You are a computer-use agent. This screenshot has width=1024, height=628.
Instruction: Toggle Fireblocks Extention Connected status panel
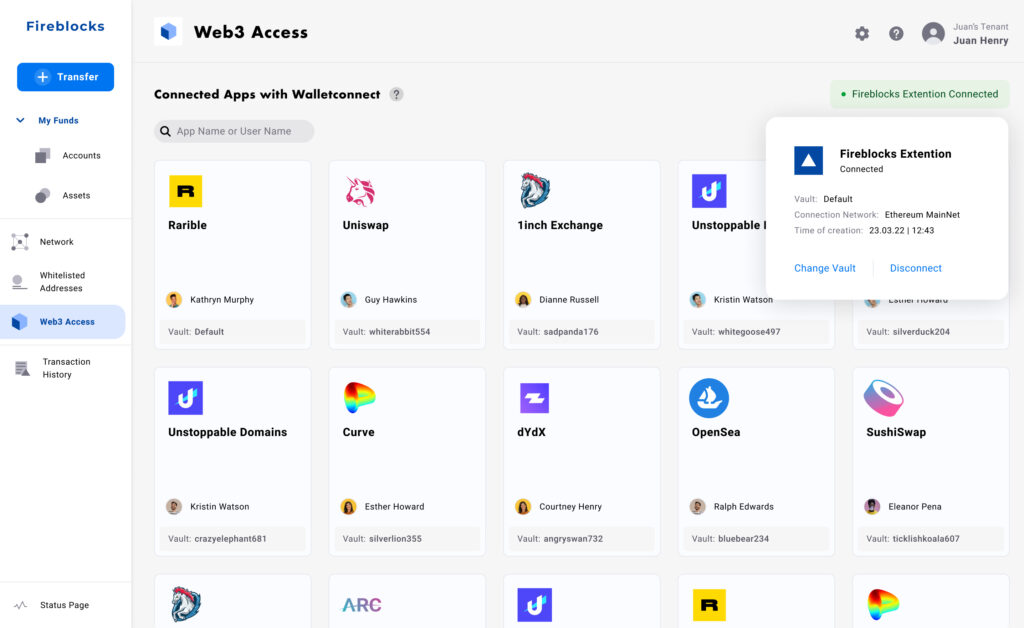(919, 94)
